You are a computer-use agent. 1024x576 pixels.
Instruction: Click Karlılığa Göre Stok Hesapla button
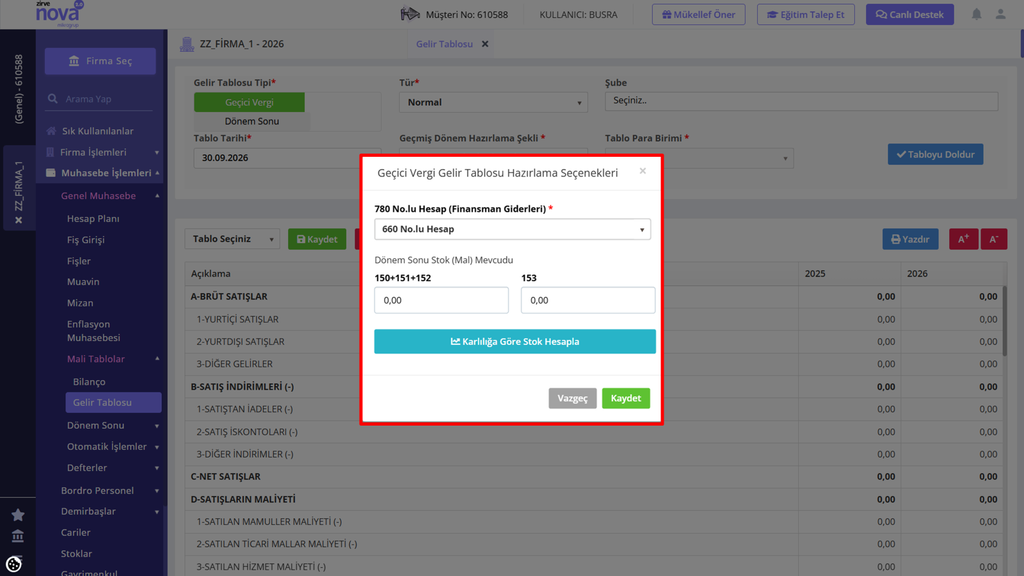click(x=515, y=342)
